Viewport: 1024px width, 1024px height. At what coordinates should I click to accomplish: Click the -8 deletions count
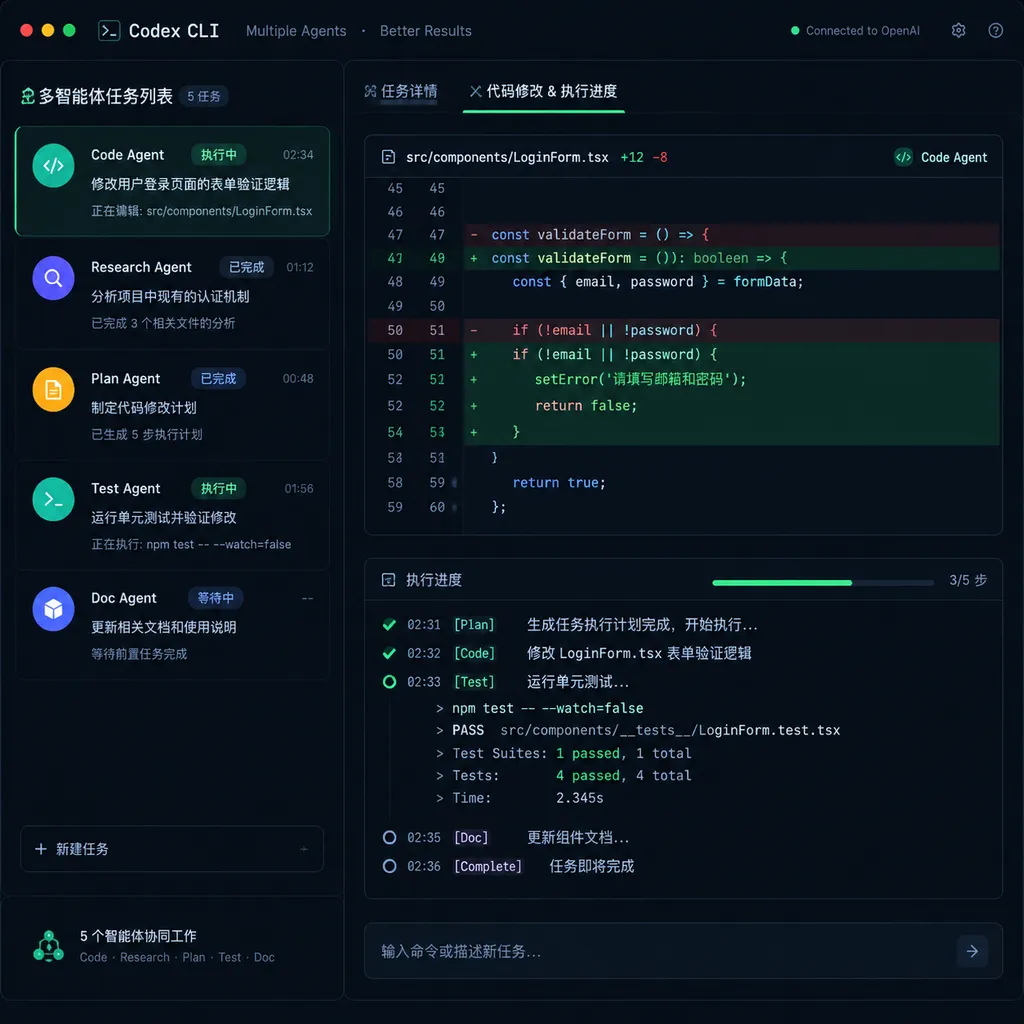click(660, 157)
